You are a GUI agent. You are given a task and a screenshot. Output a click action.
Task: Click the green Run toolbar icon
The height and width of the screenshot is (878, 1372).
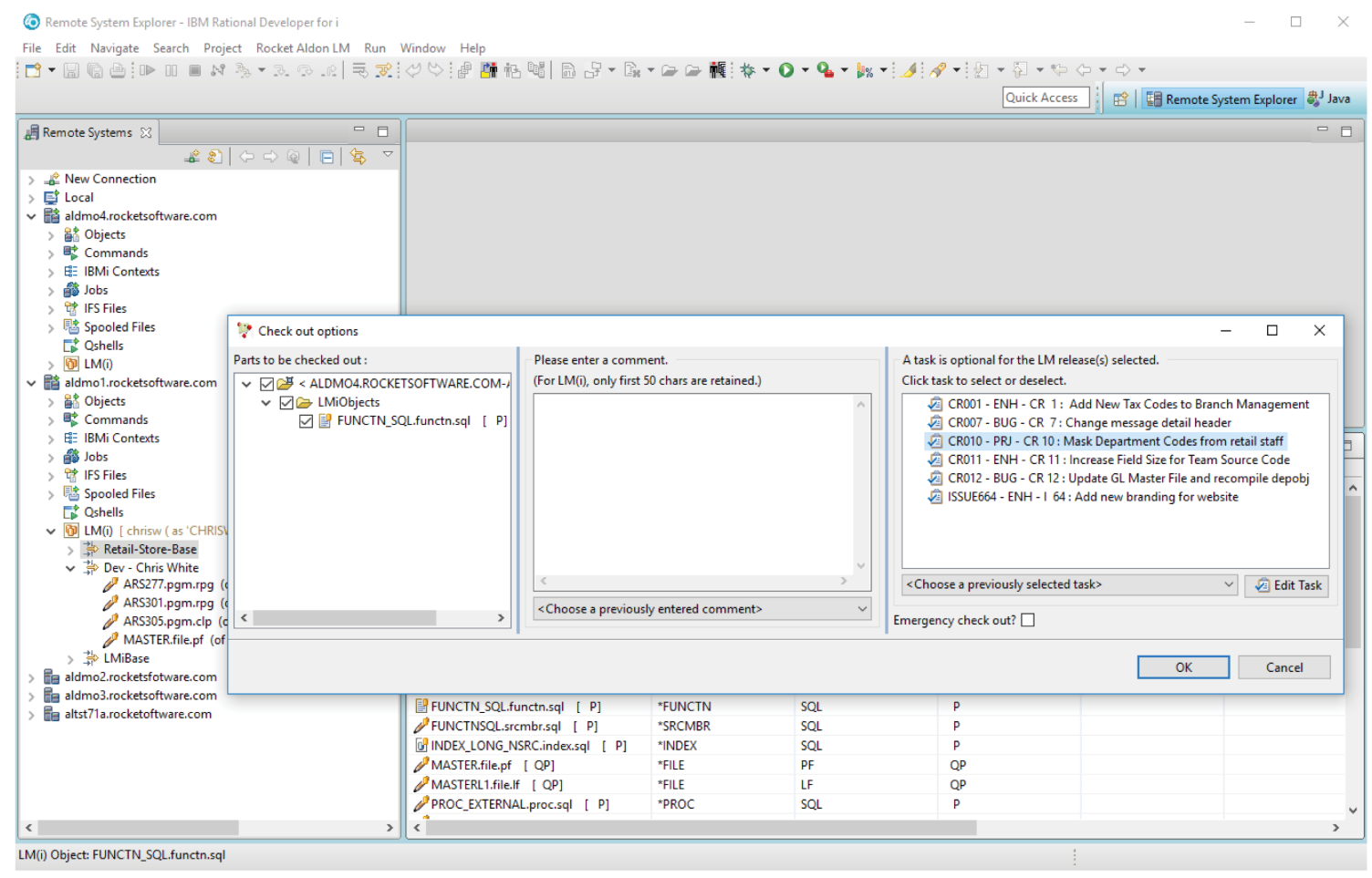tap(786, 70)
